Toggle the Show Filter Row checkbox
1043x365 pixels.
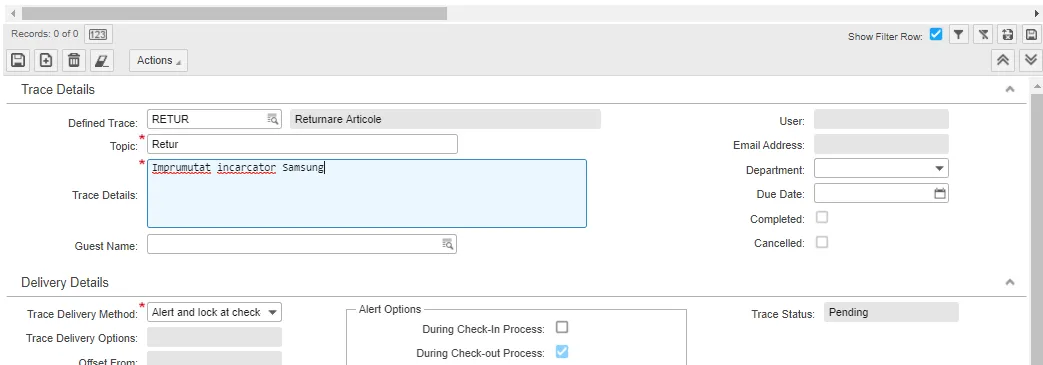coord(935,35)
